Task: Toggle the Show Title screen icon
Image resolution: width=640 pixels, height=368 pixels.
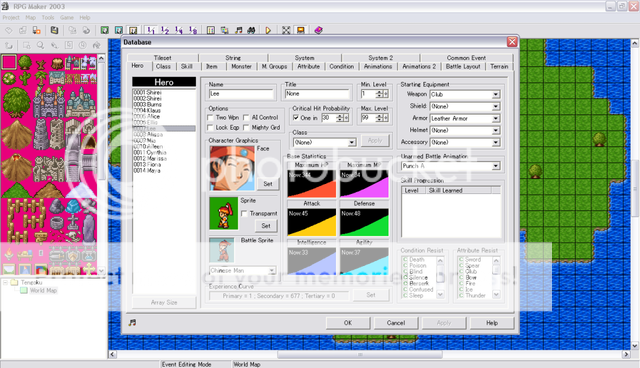Action: coord(300,30)
